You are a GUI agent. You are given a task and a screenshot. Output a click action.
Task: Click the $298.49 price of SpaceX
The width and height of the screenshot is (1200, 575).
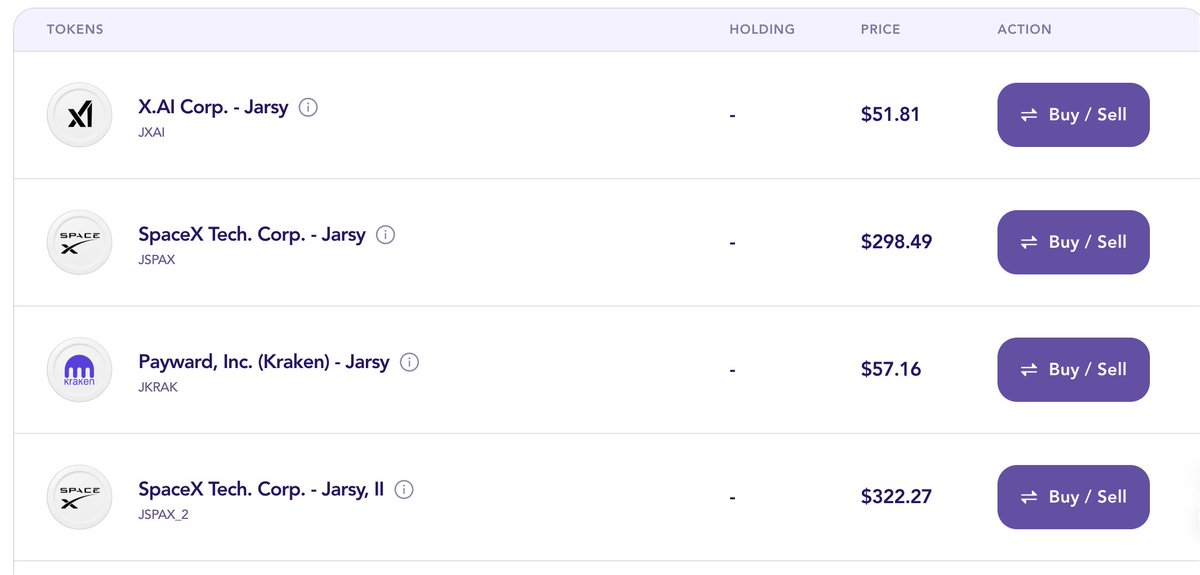896,242
